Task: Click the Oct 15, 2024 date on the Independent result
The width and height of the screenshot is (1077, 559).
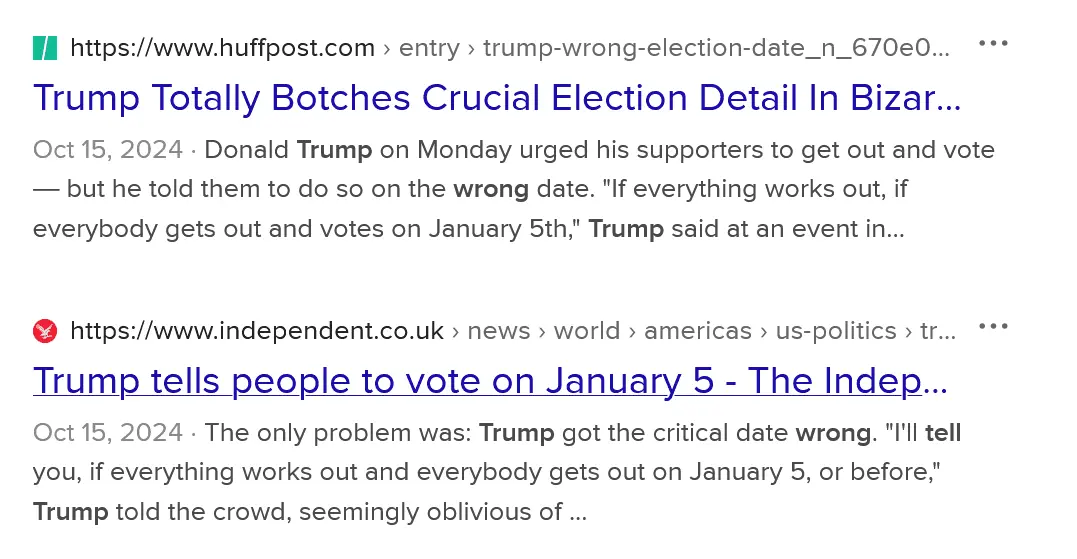Action: 108,433
